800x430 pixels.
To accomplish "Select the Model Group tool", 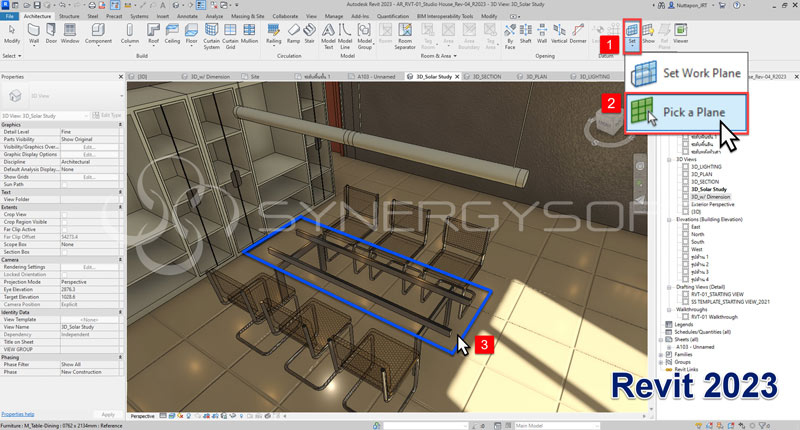I will (x=364, y=36).
